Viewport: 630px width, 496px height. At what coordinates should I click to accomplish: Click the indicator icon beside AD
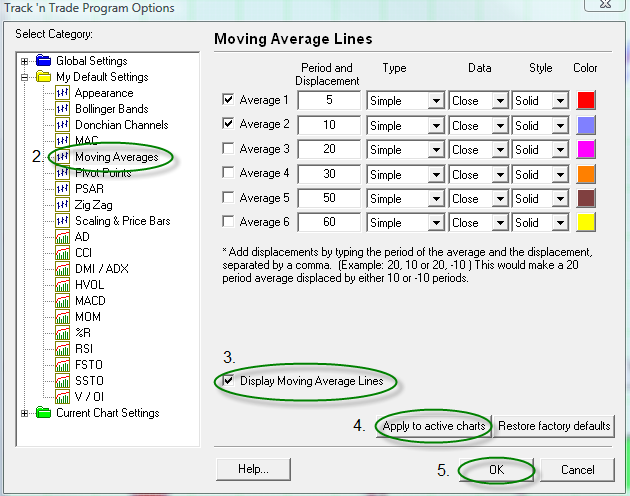click(x=62, y=237)
